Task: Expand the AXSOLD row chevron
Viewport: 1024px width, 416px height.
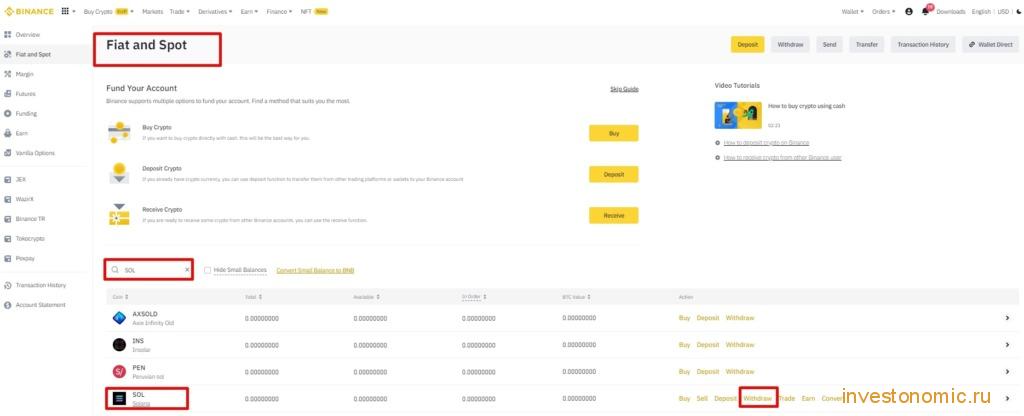Action: click(1008, 318)
